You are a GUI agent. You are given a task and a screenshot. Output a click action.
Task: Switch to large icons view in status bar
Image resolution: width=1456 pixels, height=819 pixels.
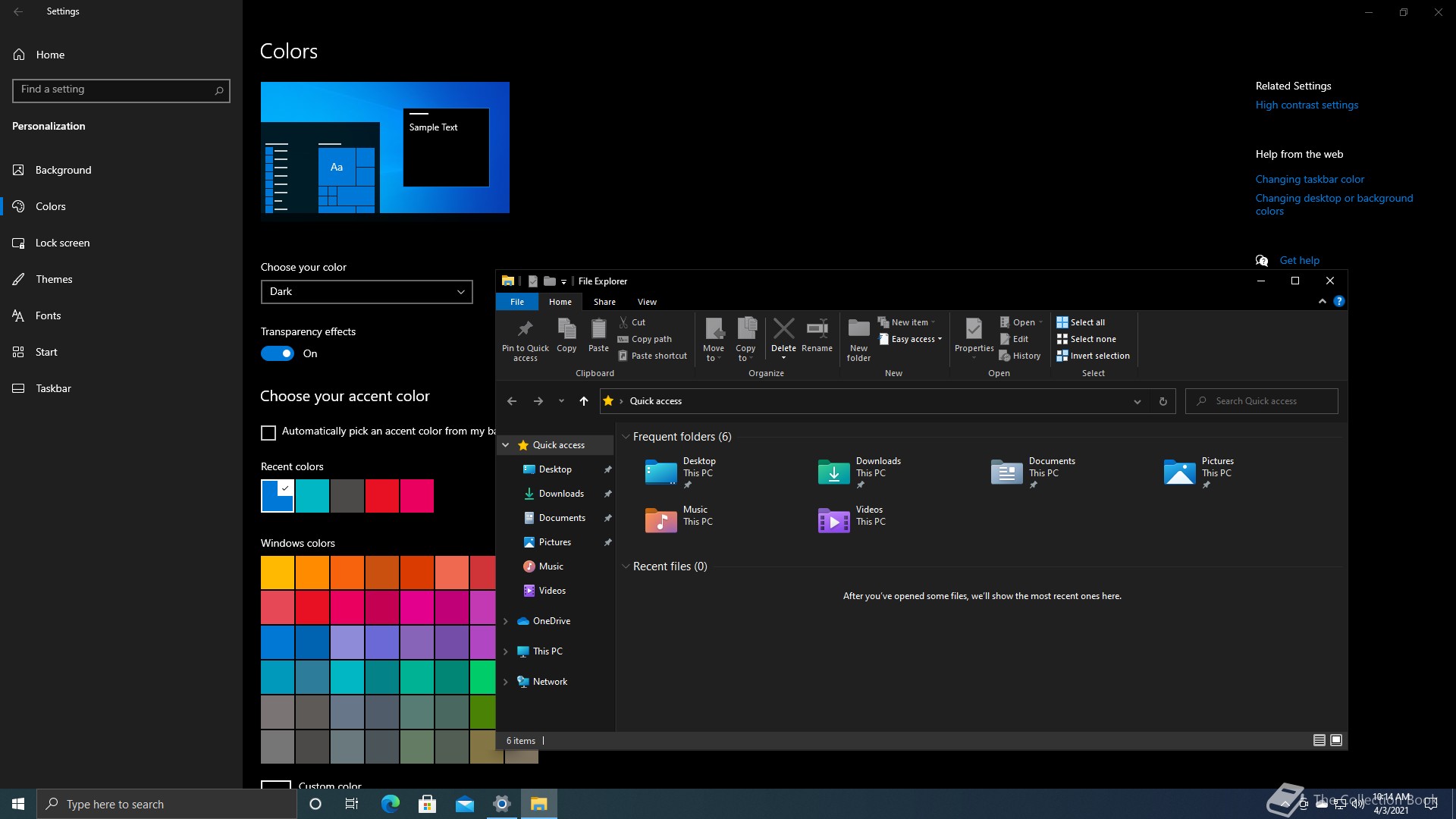[1336, 740]
